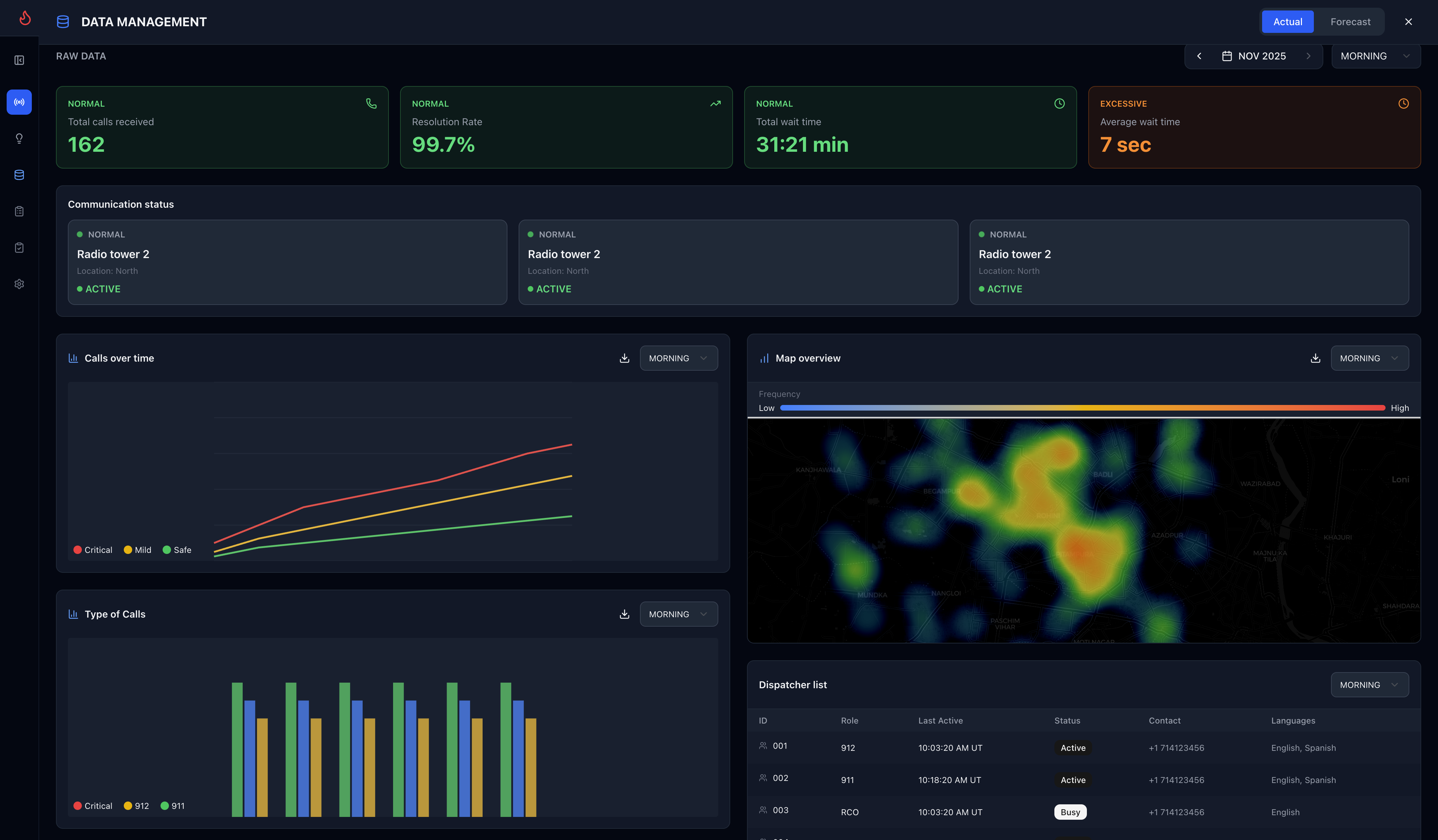
Task: Open the settings gear sidebar icon
Action: [x=19, y=284]
